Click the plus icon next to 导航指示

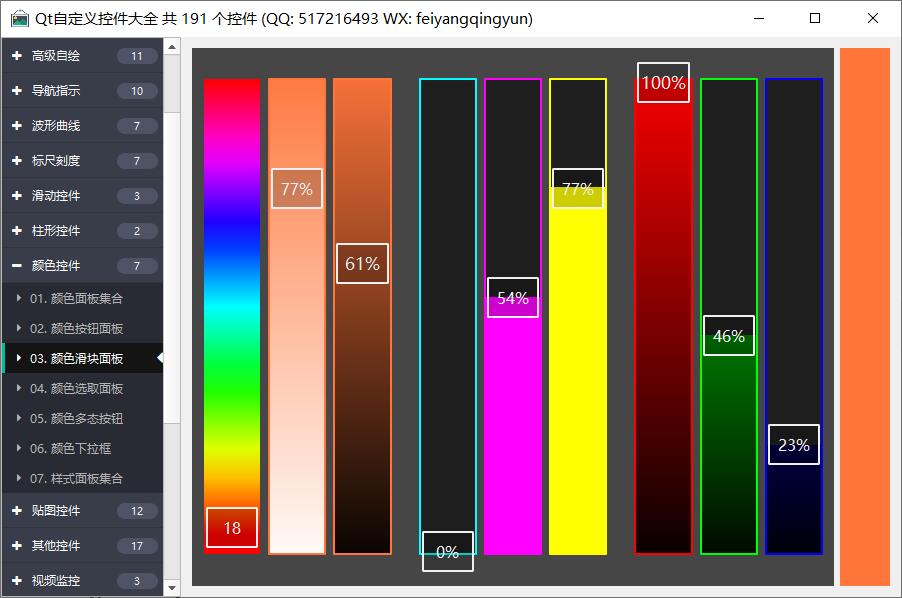(17, 91)
